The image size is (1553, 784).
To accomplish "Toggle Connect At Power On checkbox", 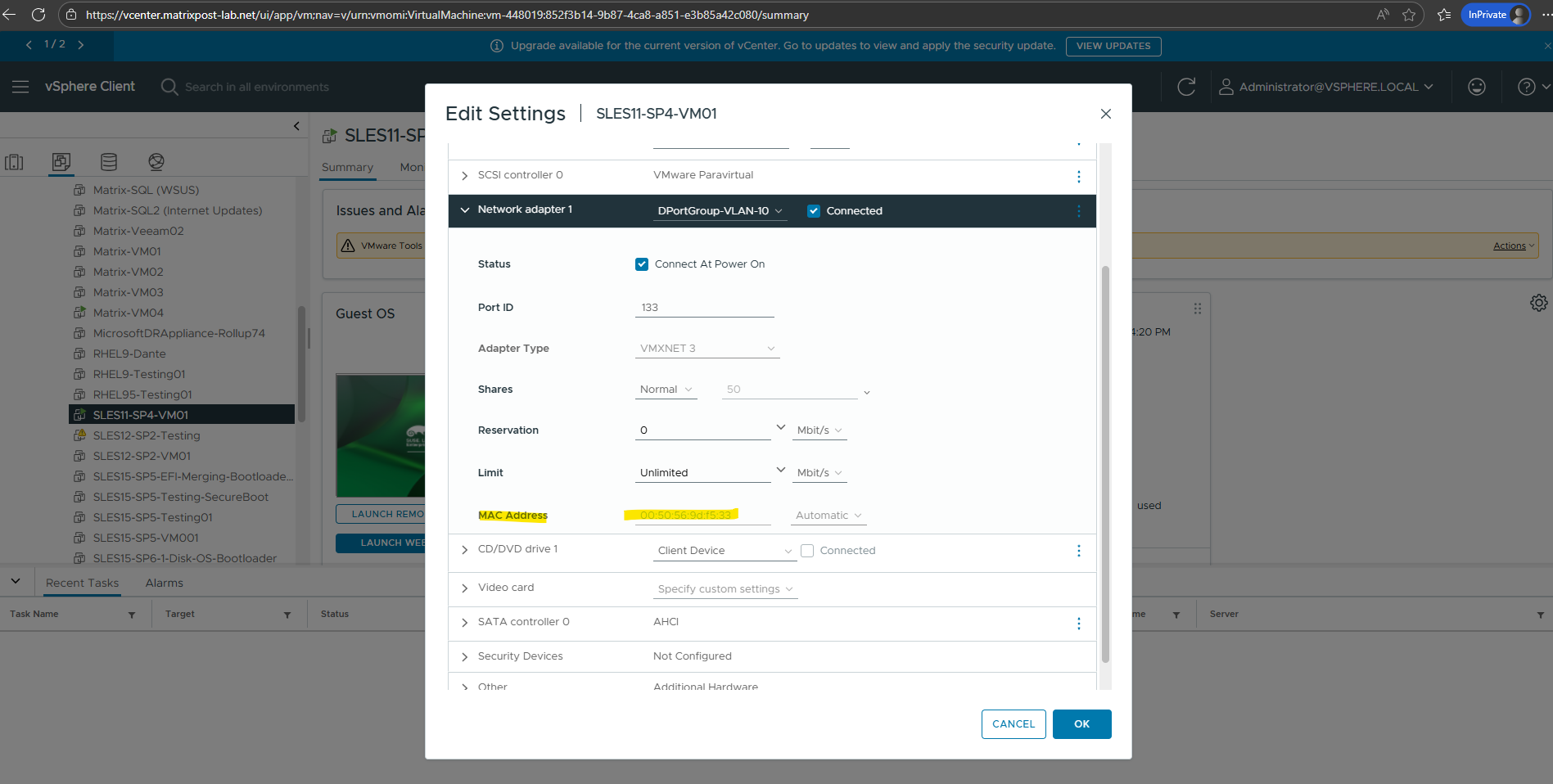I will tap(642, 264).
